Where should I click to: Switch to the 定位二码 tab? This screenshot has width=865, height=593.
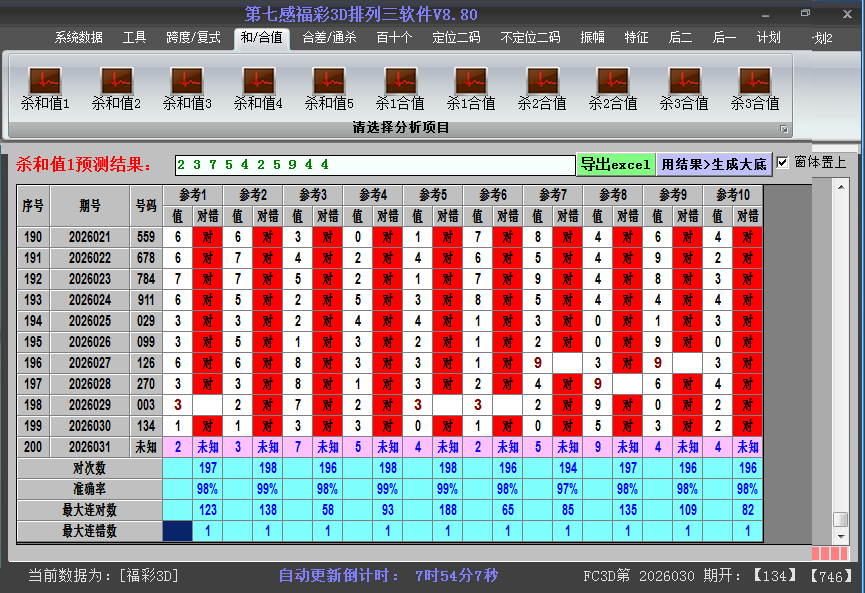coord(457,37)
